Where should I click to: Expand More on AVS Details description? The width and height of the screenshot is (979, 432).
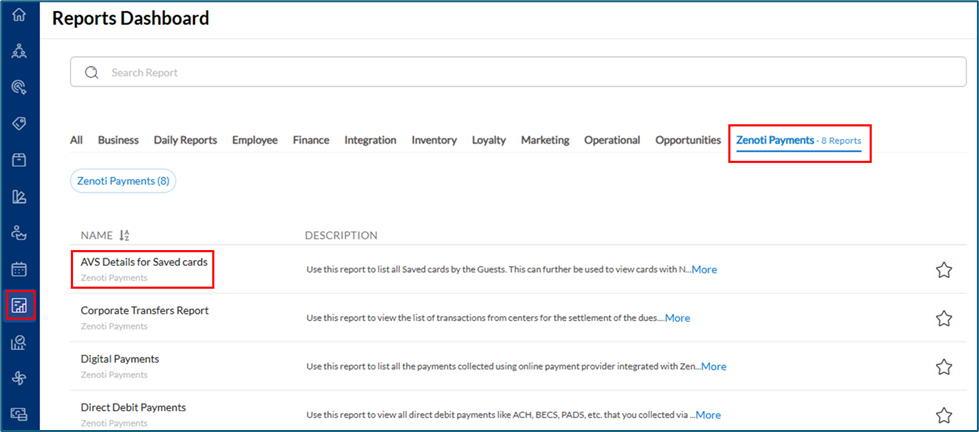[704, 270]
